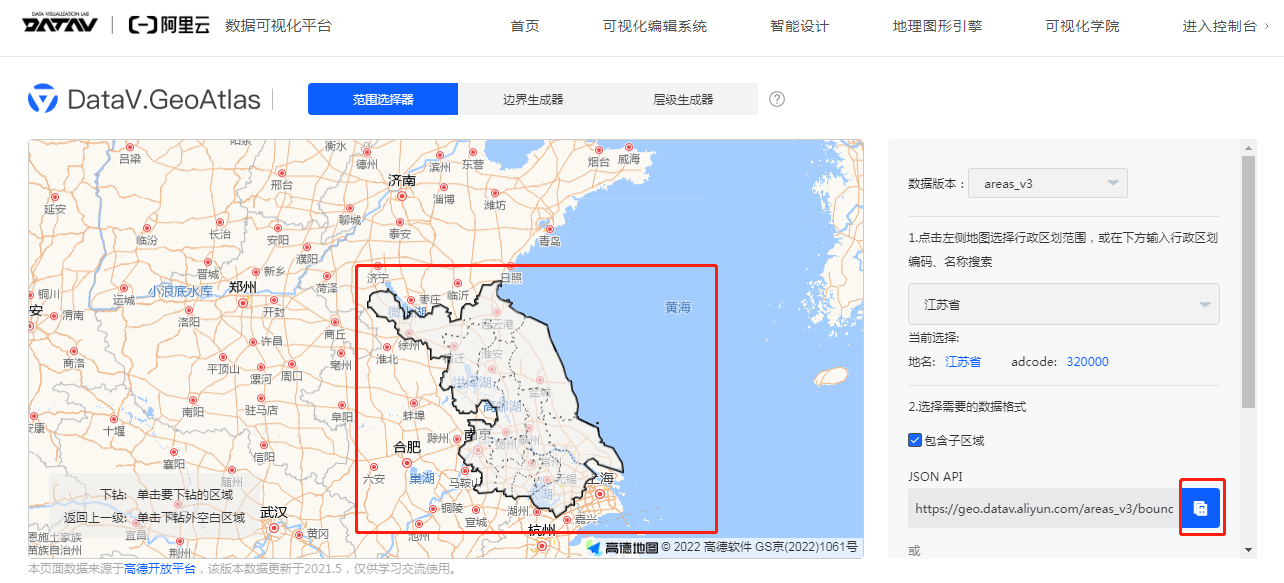1284x583 pixels.
Task: Click the 济南 city marker on the map
Action: 402,195
